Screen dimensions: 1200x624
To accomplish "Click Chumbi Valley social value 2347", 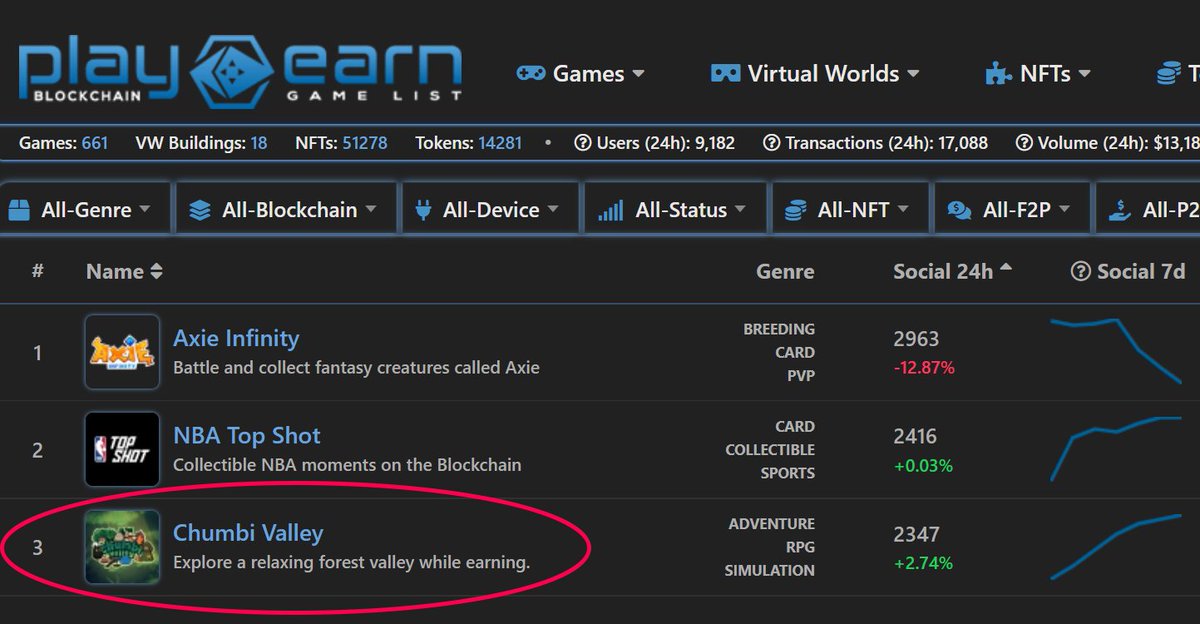I will click(916, 534).
